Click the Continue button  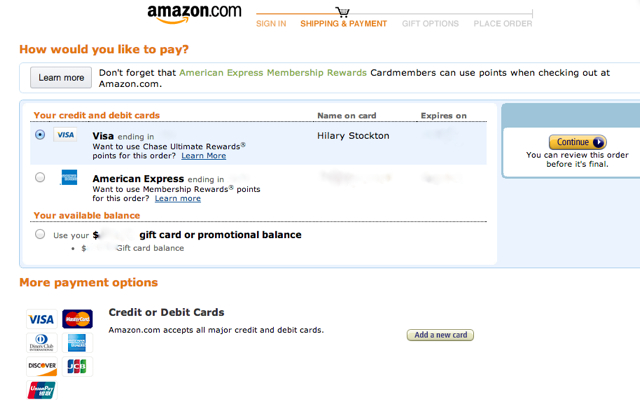coord(578,142)
